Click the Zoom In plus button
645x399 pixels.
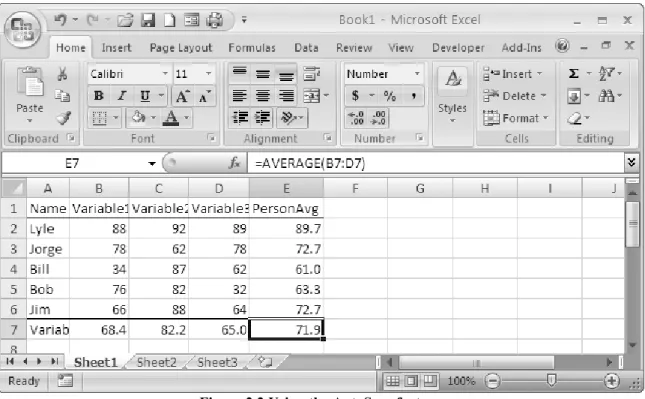coord(611,380)
